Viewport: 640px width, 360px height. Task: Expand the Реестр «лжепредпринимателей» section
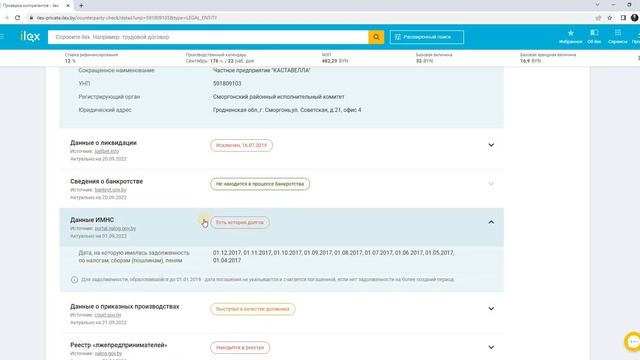click(x=491, y=347)
